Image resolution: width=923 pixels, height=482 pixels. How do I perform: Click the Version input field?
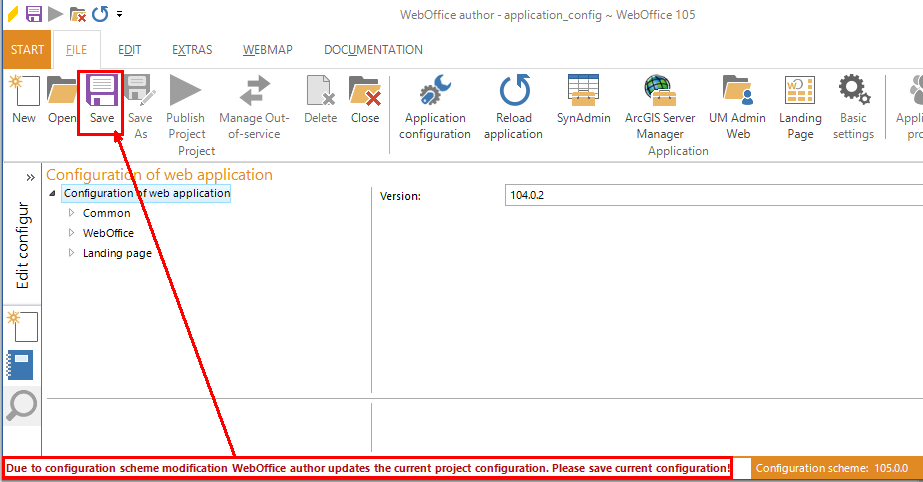(713, 195)
